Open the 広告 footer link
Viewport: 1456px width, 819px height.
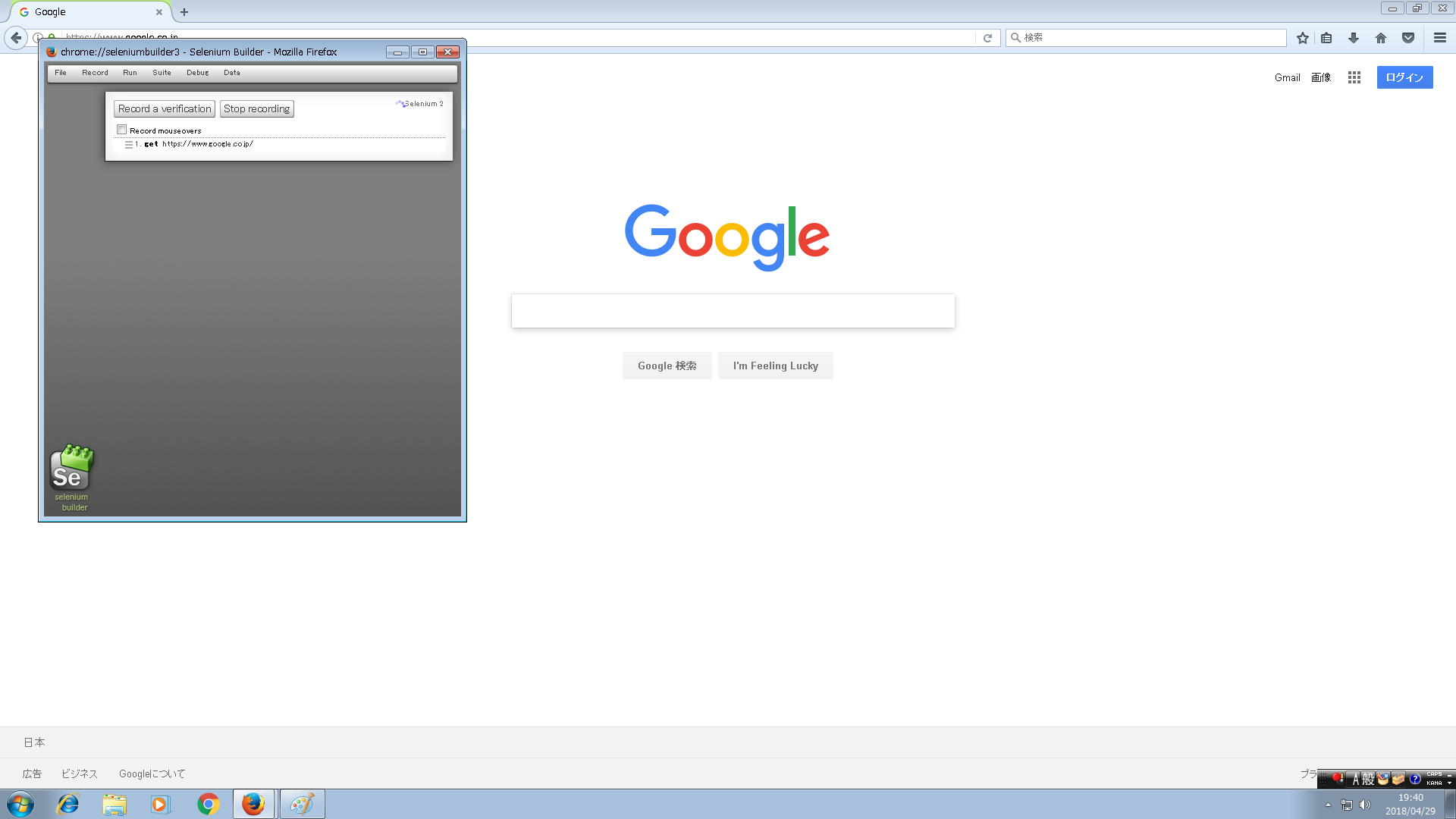(x=32, y=773)
